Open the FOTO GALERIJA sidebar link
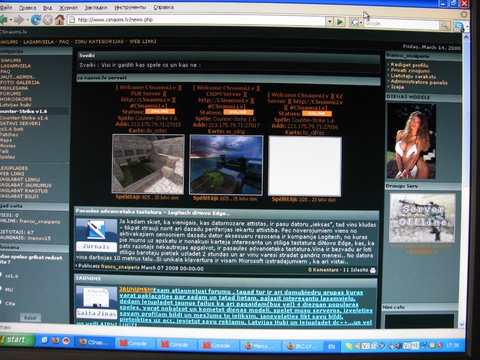This screenshot has height=360, width=480. [x=19, y=82]
